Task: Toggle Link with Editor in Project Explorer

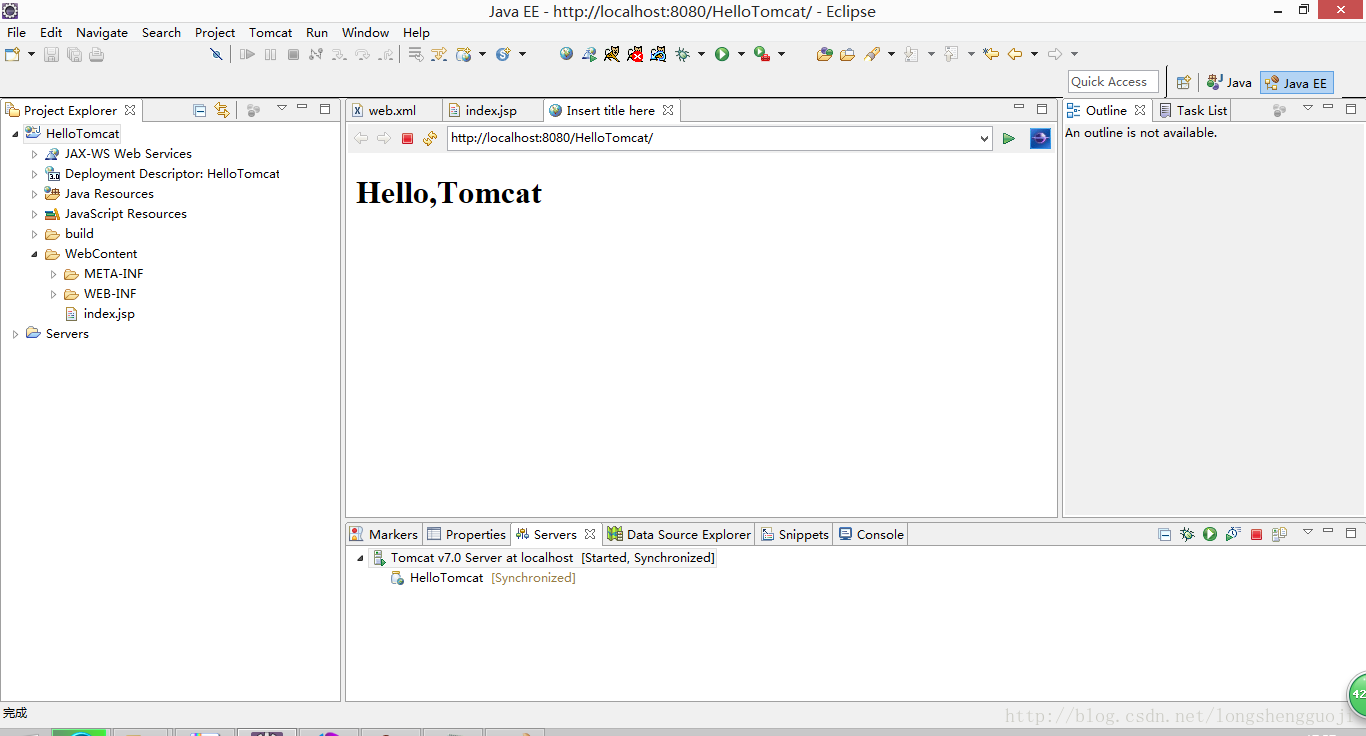Action: pos(222,110)
